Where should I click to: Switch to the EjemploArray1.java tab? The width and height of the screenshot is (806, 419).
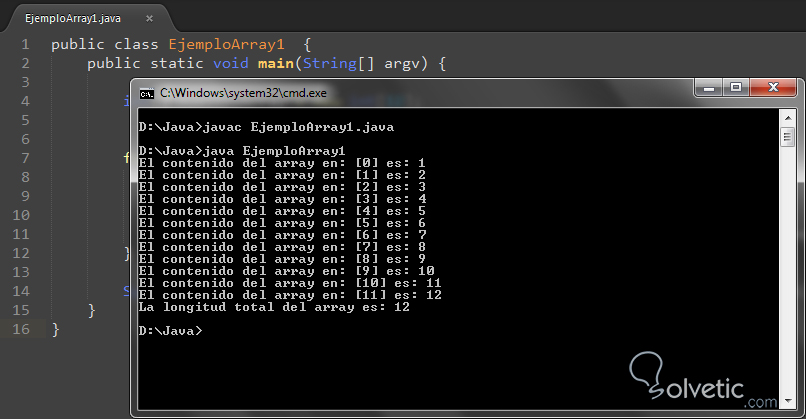click(73, 19)
